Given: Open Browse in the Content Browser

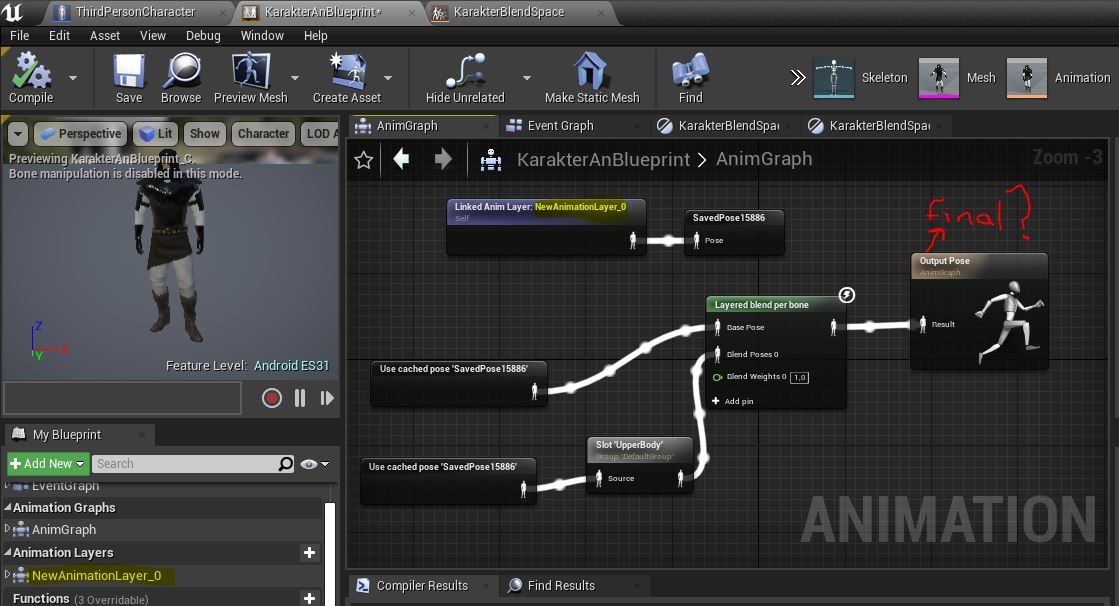Looking at the screenshot, I should [181, 78].
